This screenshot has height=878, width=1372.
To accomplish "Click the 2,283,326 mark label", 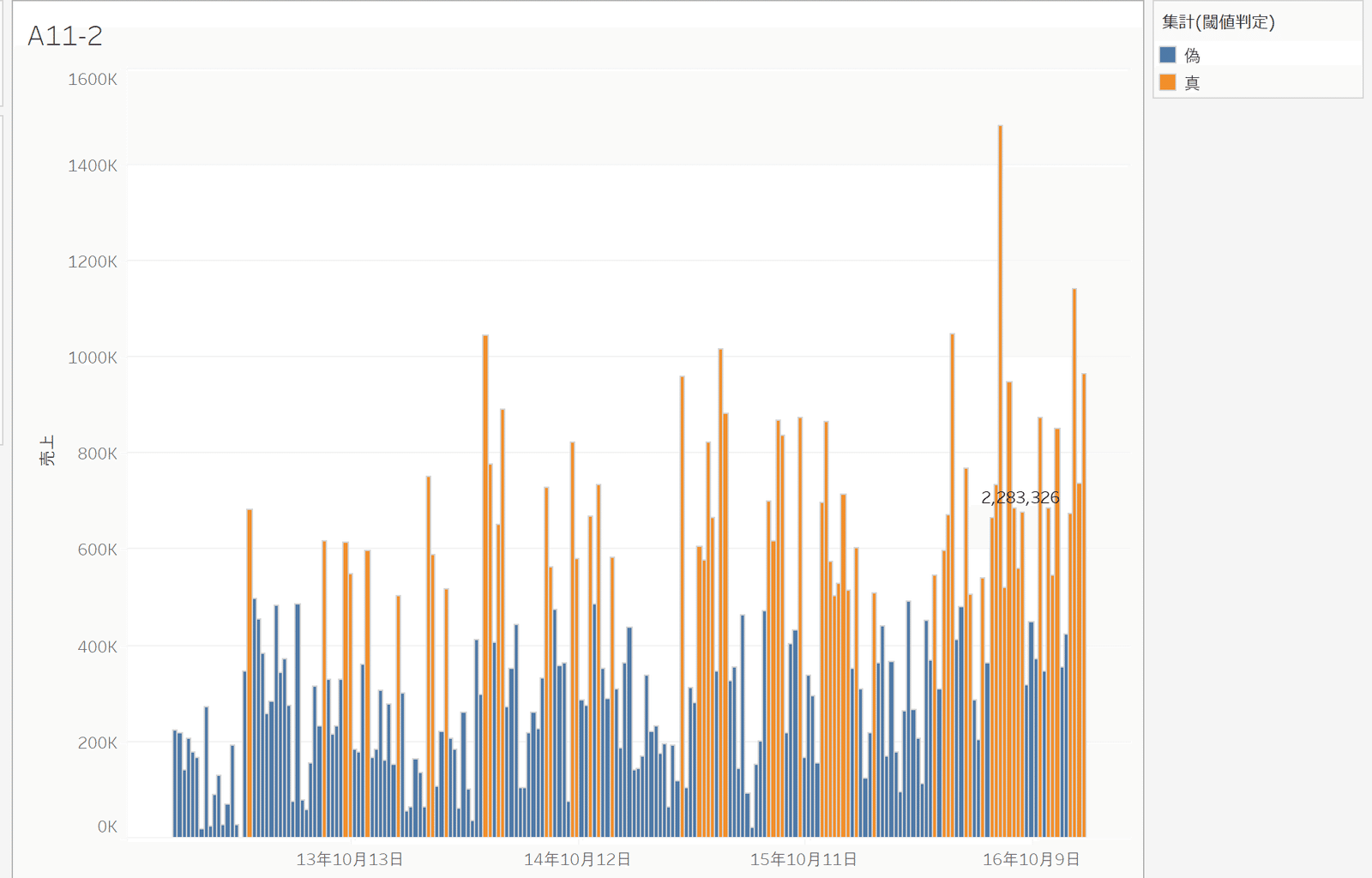I will [x=1020, y=497].
